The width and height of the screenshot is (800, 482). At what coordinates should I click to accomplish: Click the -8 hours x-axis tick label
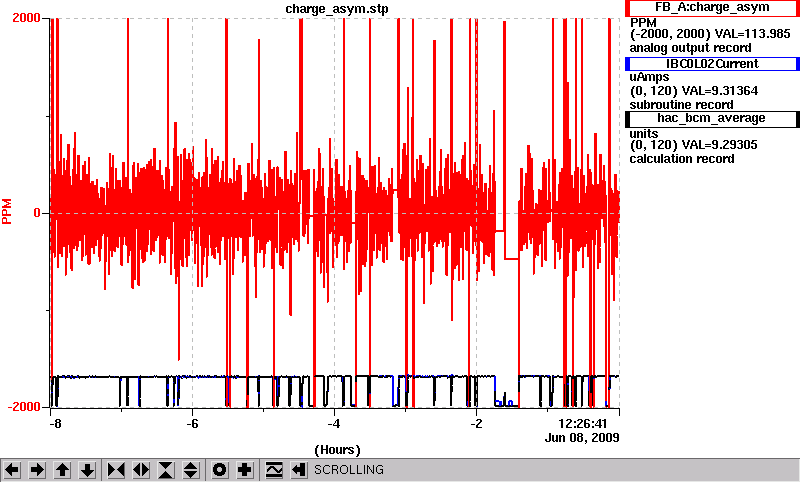[x=56, y=424]
